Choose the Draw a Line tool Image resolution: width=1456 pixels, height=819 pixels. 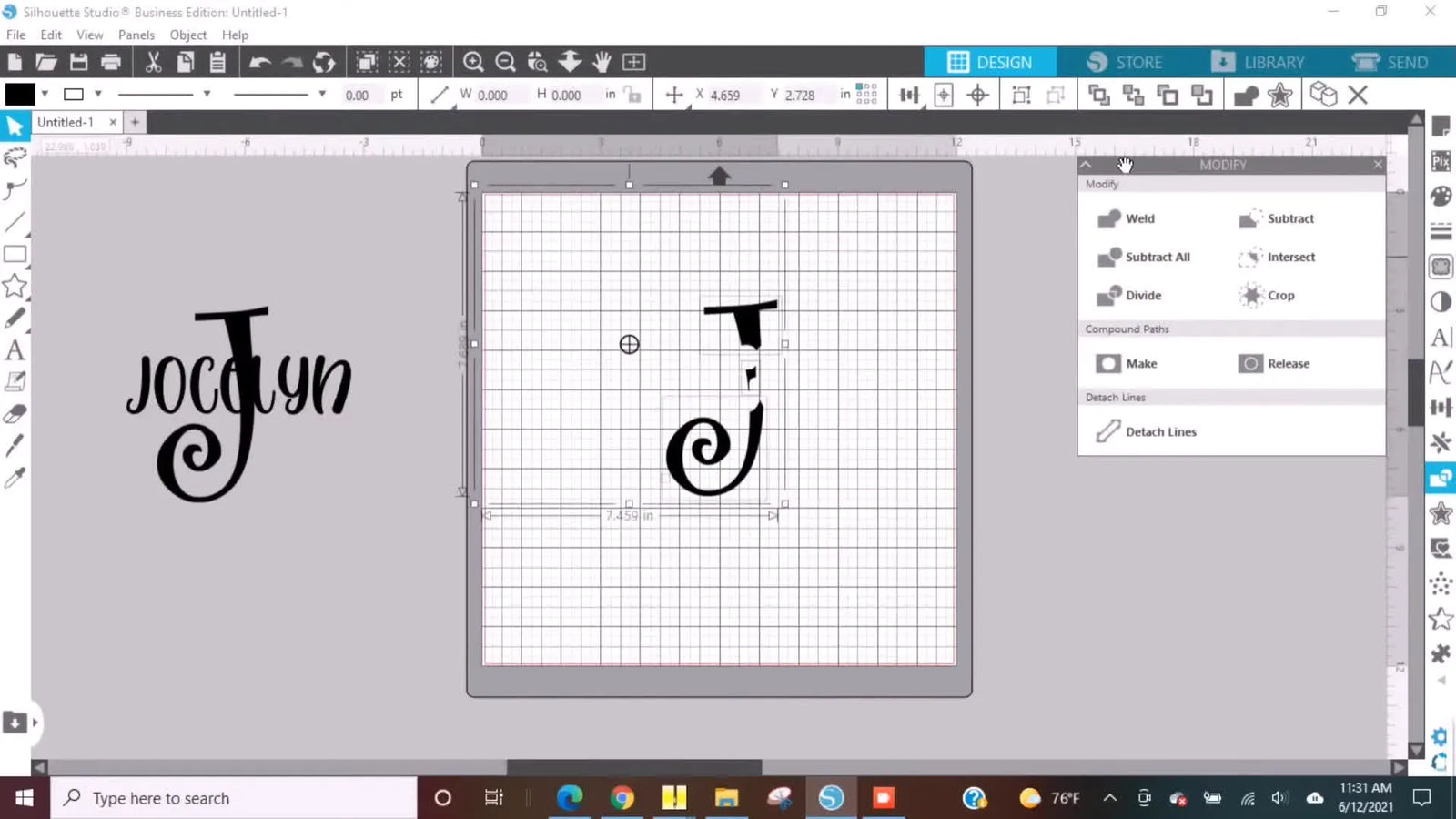15,222
